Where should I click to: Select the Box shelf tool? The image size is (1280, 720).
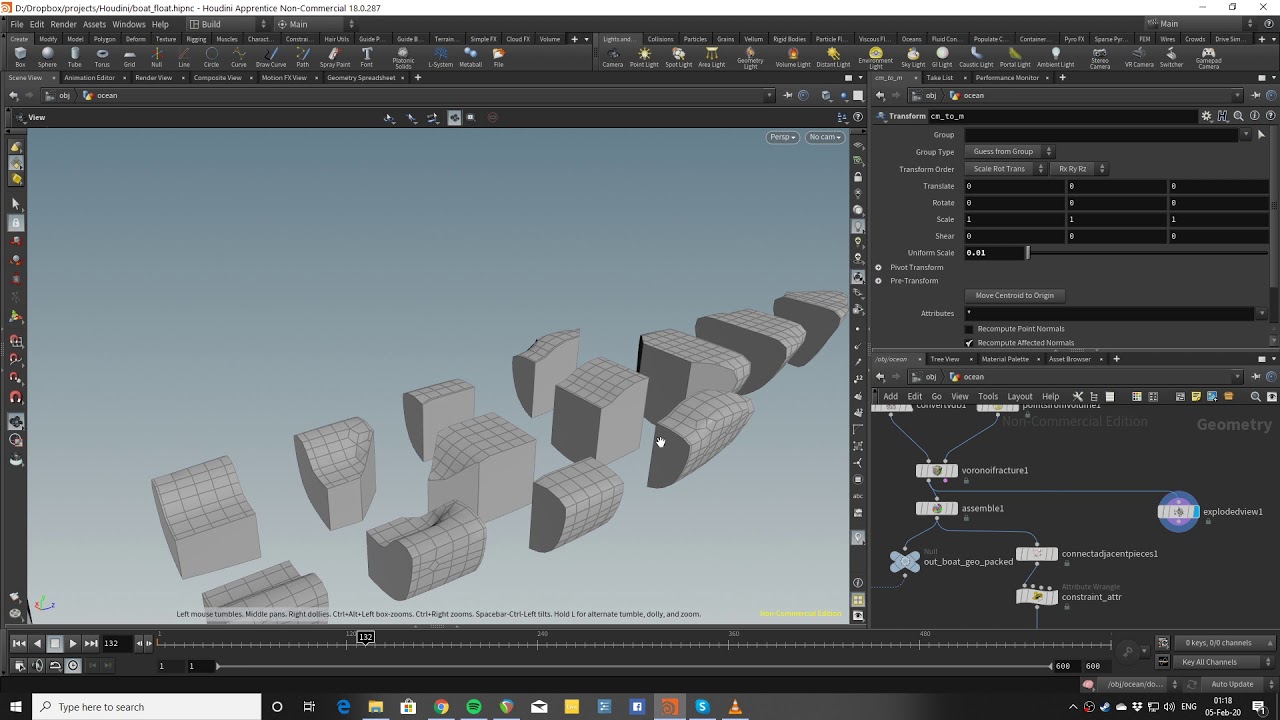(20, 58)
